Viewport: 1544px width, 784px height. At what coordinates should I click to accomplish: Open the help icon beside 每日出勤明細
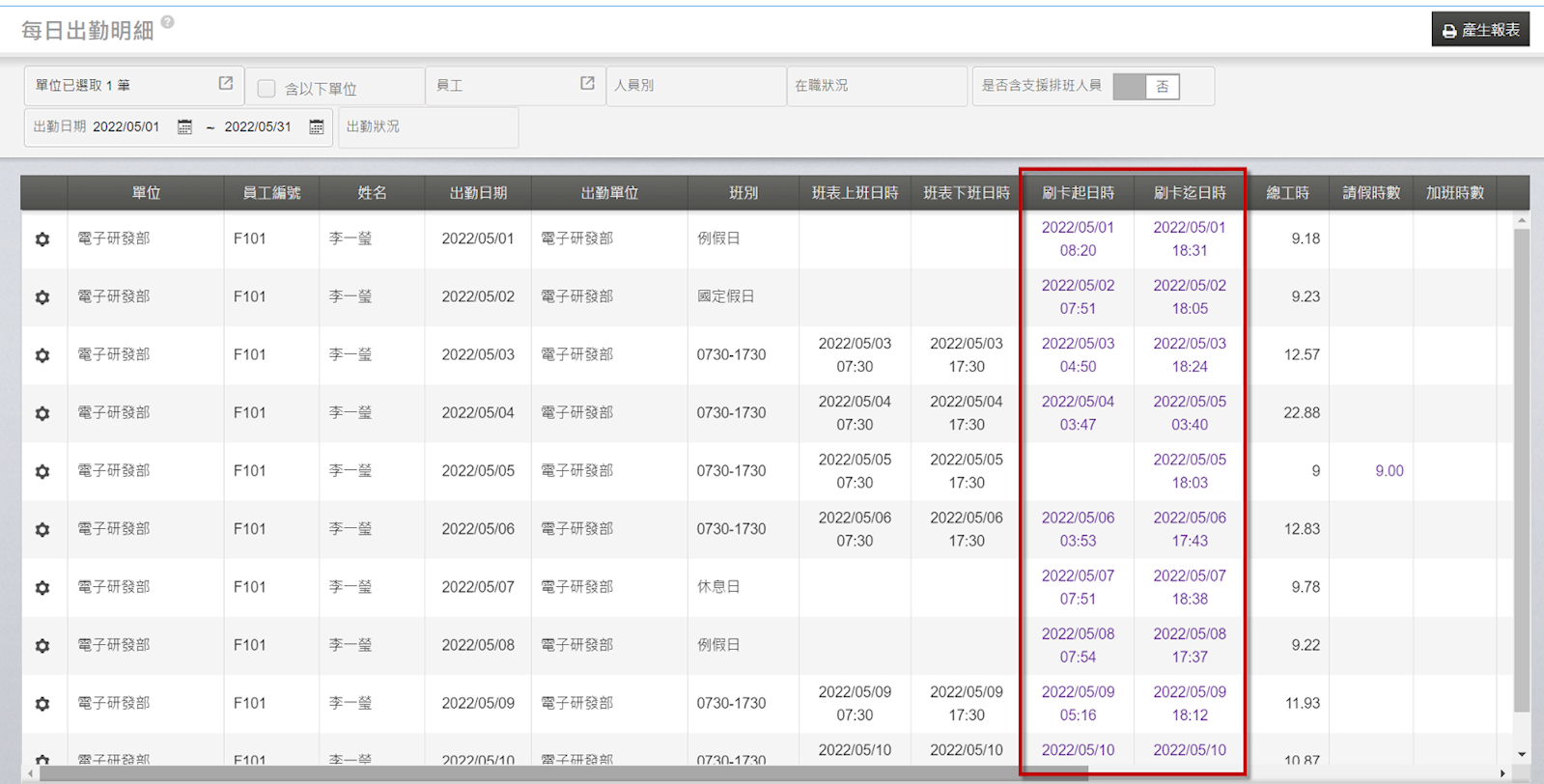(168, 22)
